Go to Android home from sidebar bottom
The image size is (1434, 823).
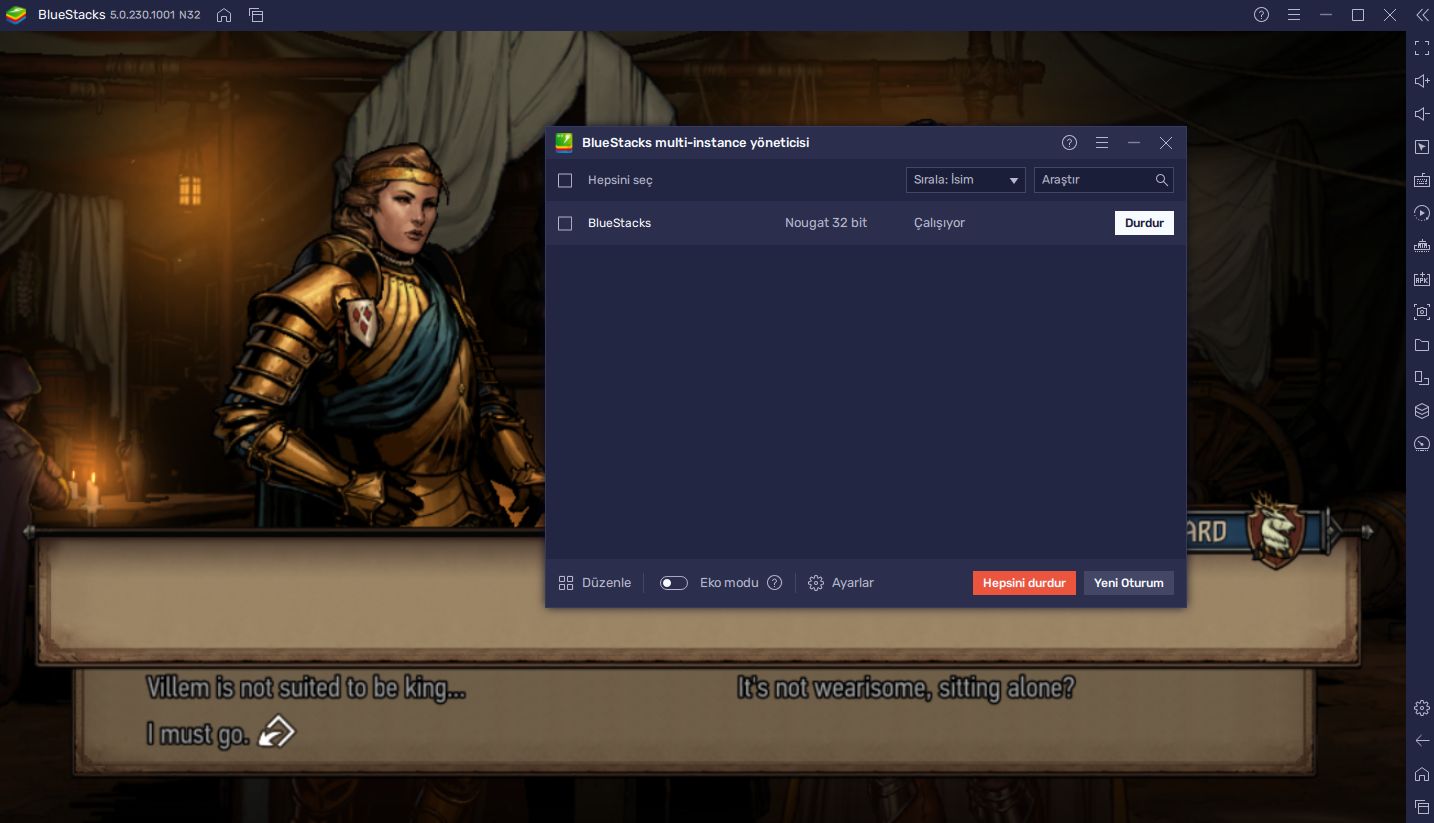point(1422,774)
